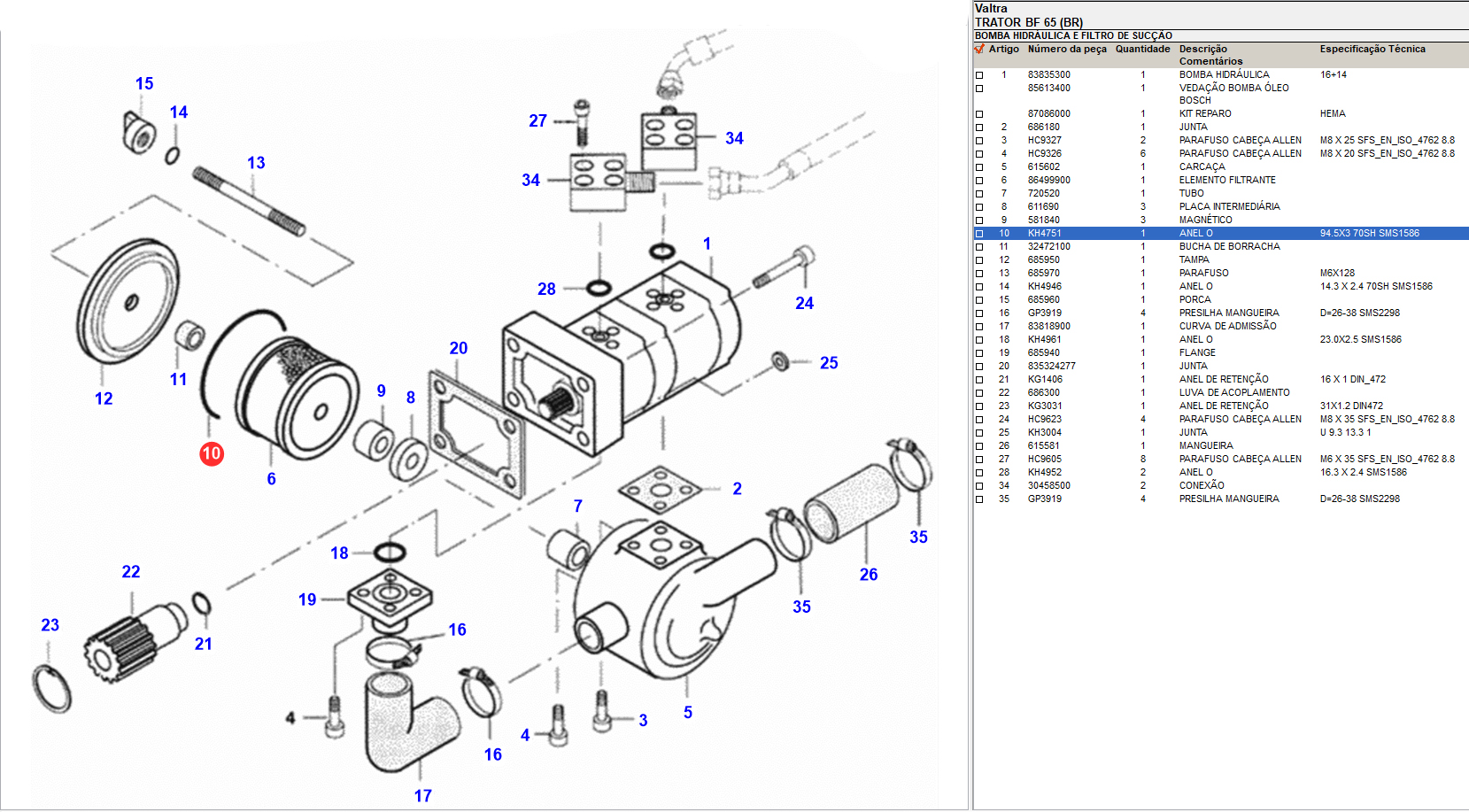1469x812 pixels.
Task: Click the red checkmark icon beside Artigo header
Action: (x=979, y=50)
